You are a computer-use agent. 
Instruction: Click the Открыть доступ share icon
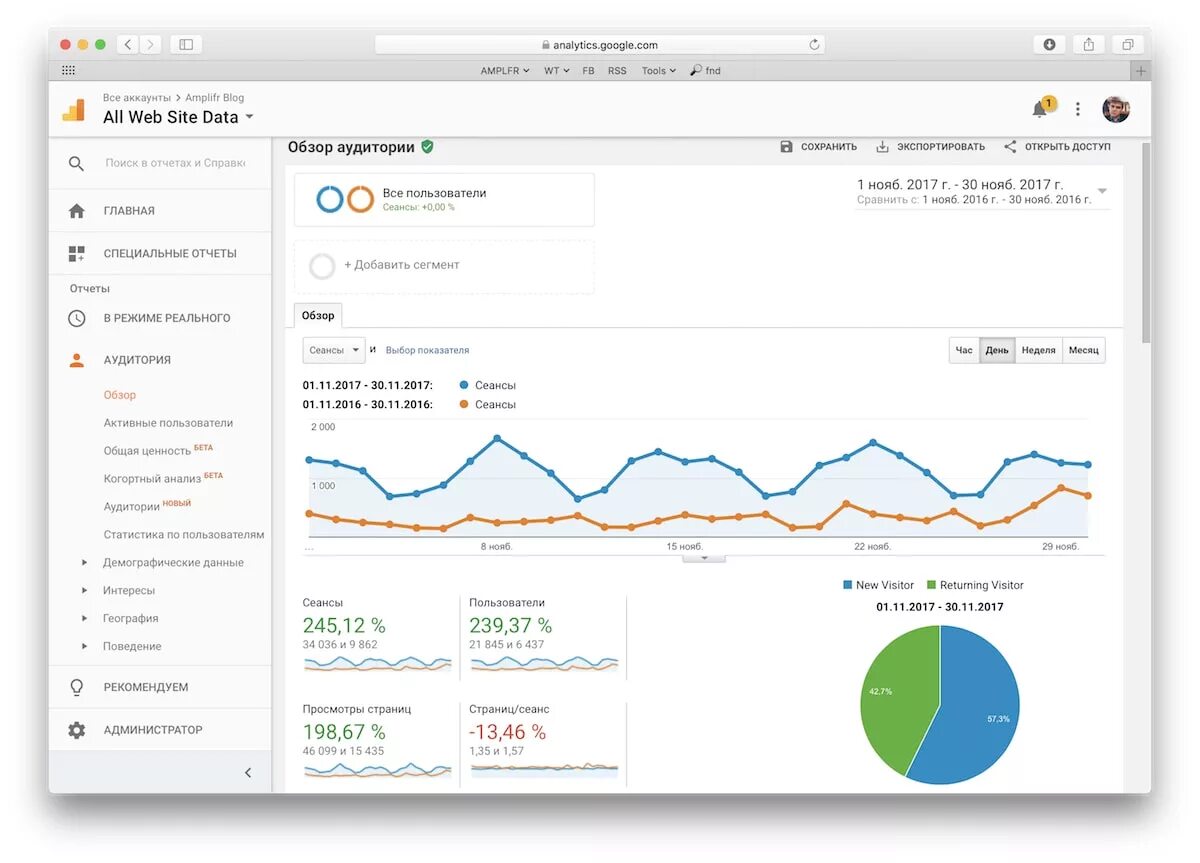pos(1010,146)
